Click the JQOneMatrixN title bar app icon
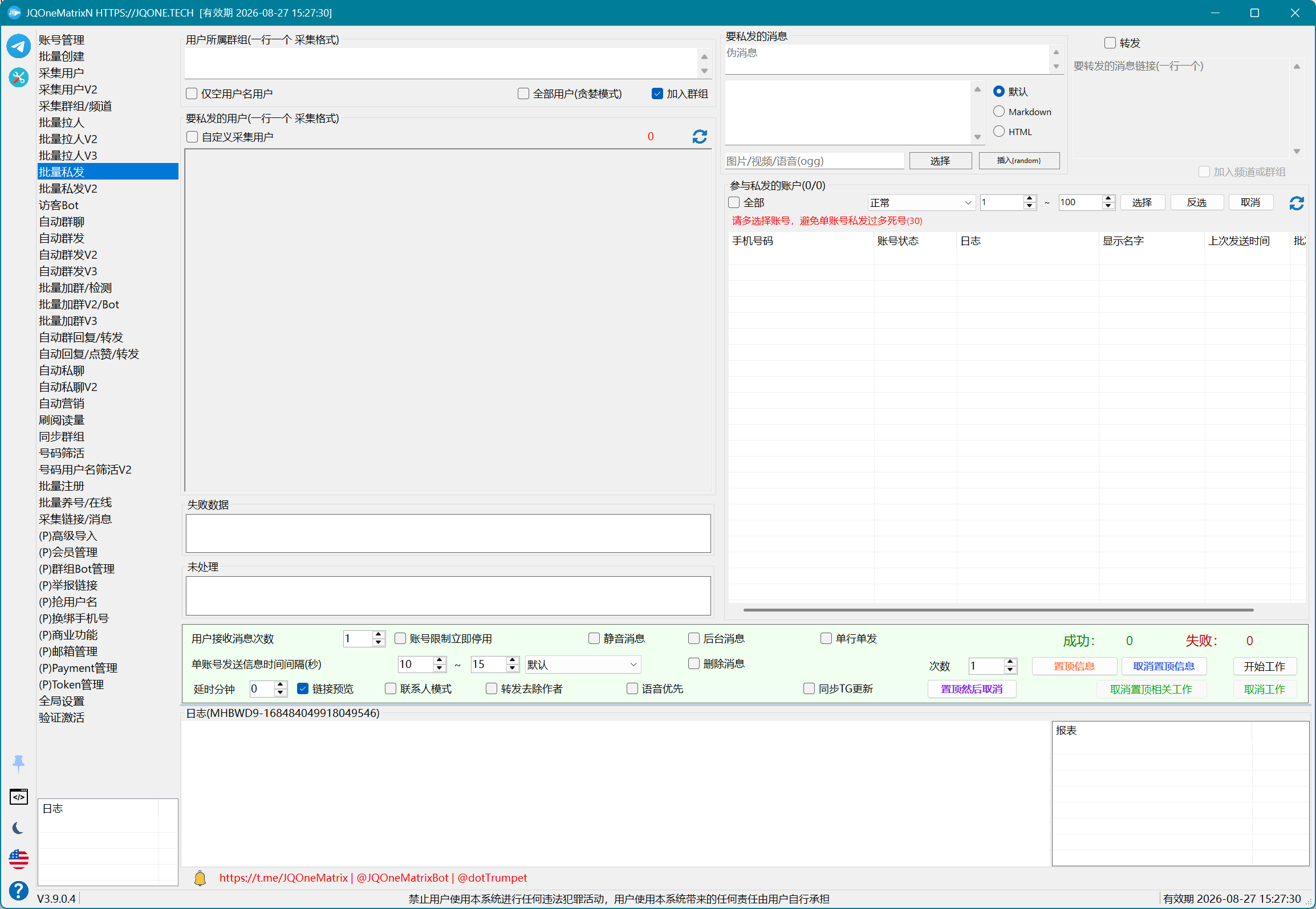Screen dimensions: 1316x909 (14, 13)
